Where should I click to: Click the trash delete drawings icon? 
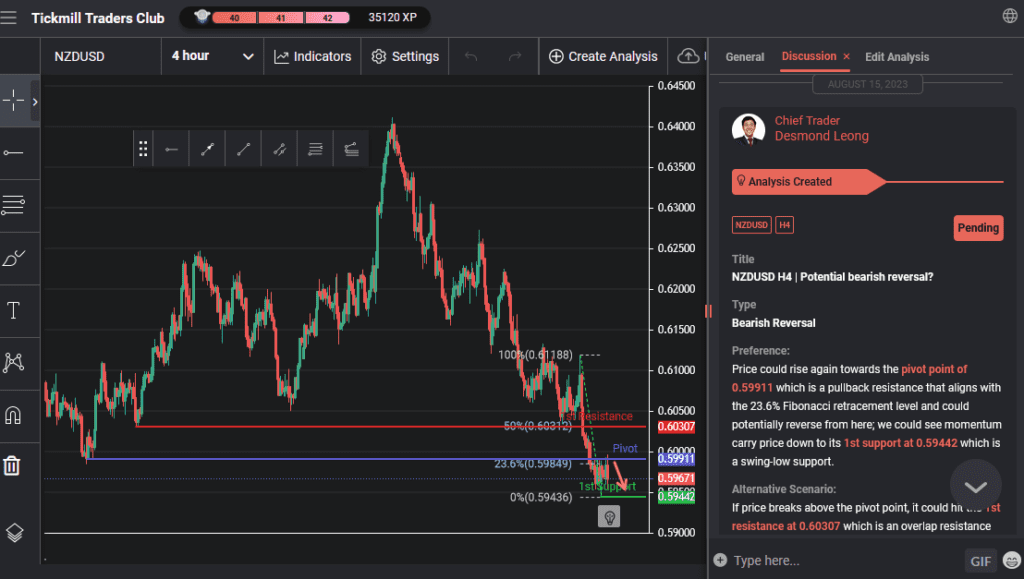point(12,465)
